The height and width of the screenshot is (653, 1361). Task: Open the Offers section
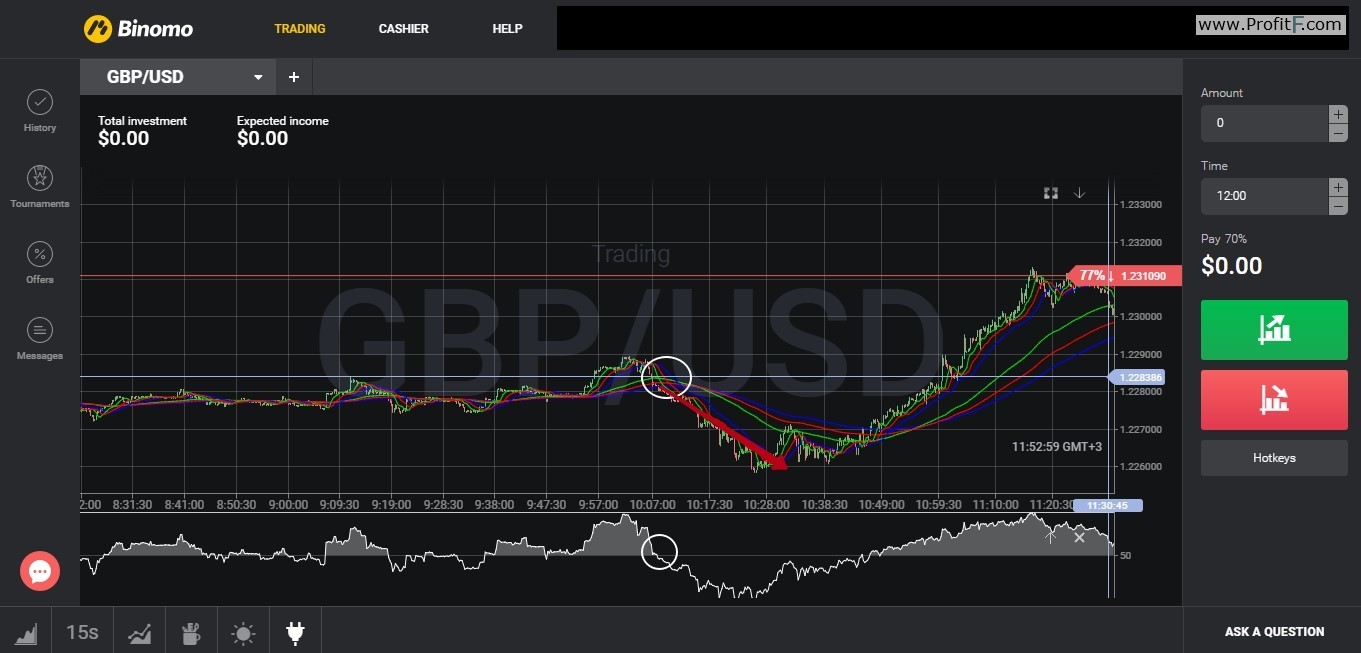click(x=40, y=262)
